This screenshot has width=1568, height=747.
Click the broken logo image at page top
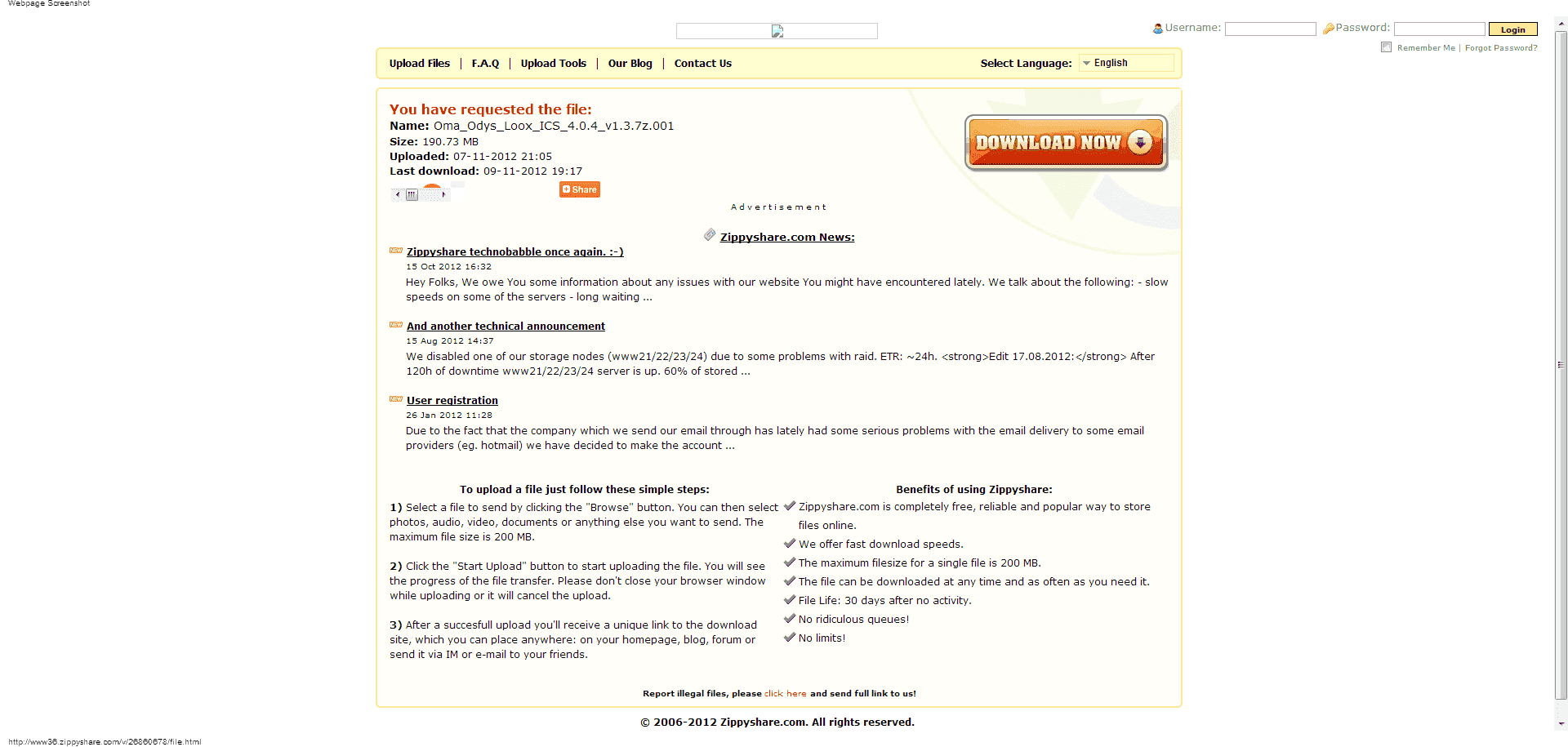click(x=777, y=31)
